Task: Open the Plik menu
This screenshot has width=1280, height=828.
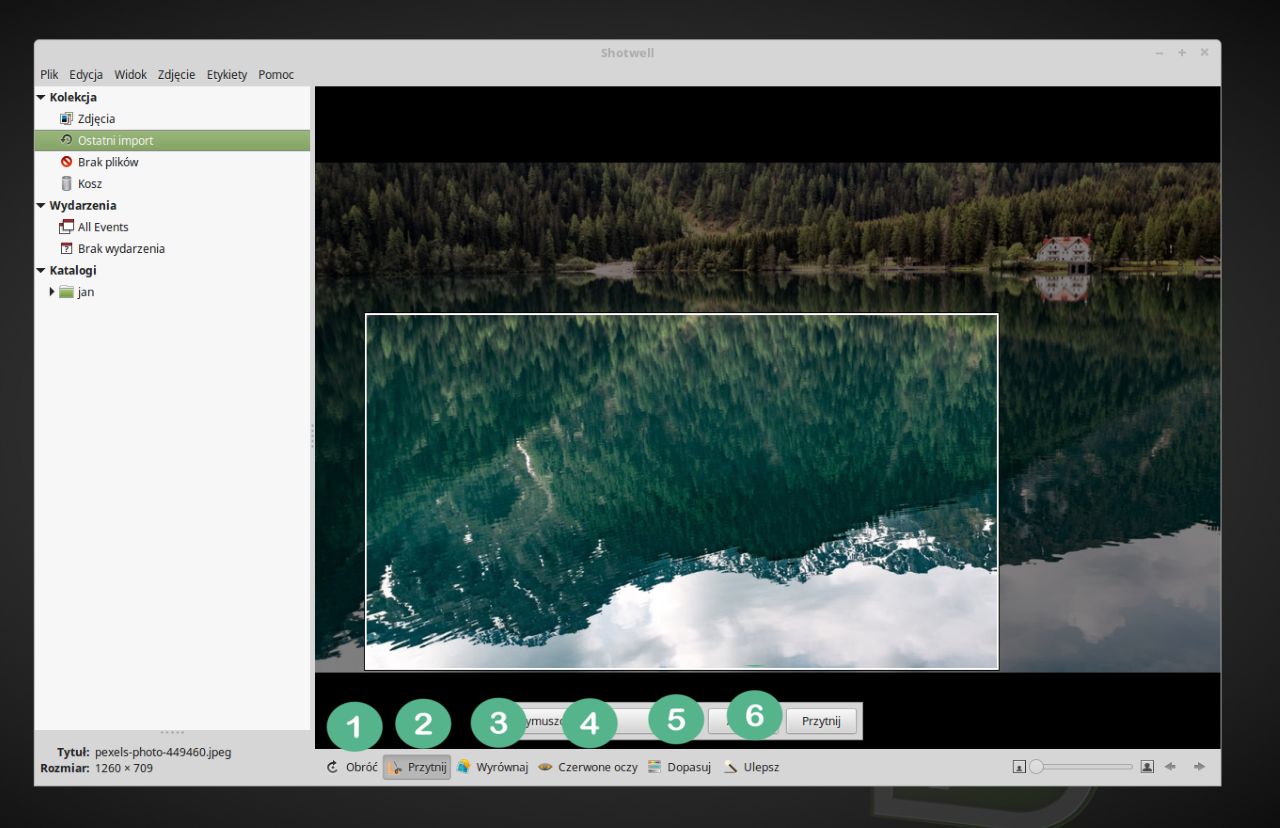Action: pos(49,75)
